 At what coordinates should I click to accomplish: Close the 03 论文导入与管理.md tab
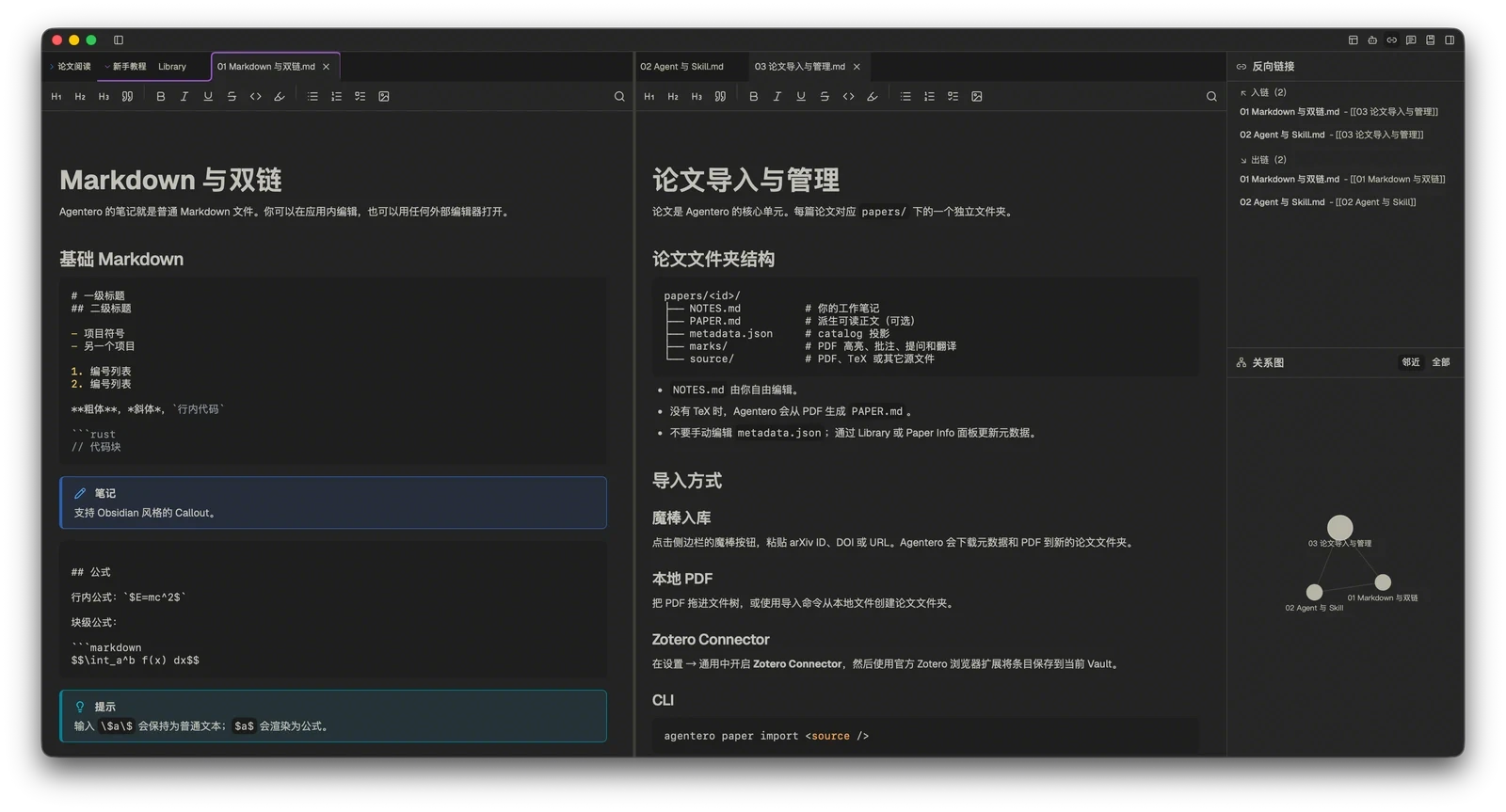coord(857,67)
